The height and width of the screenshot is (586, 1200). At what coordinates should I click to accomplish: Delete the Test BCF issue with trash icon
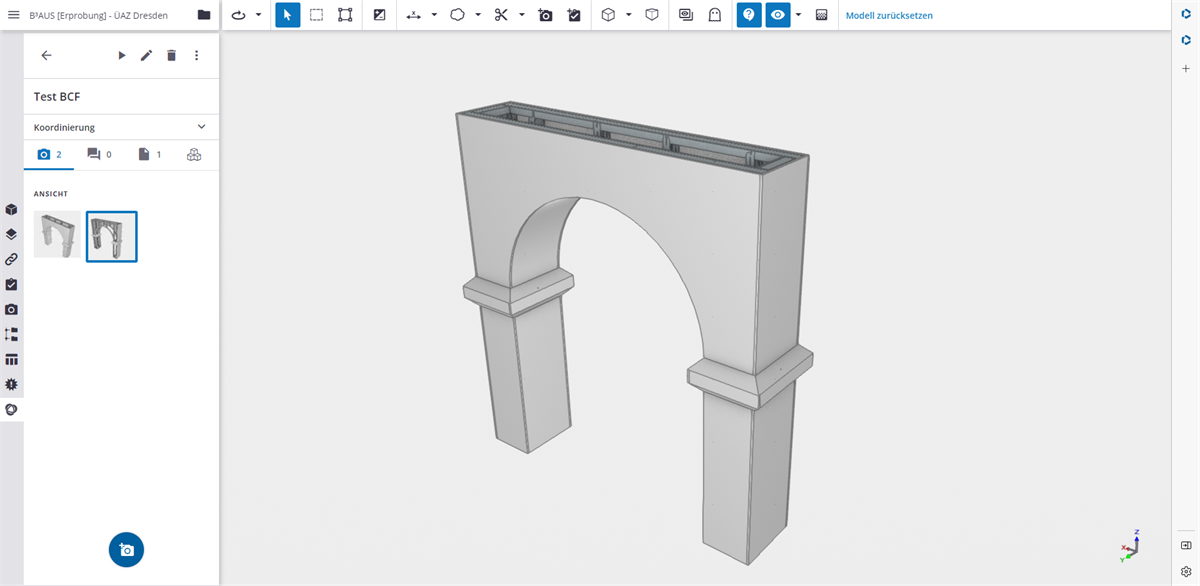[x=171, y=56]
